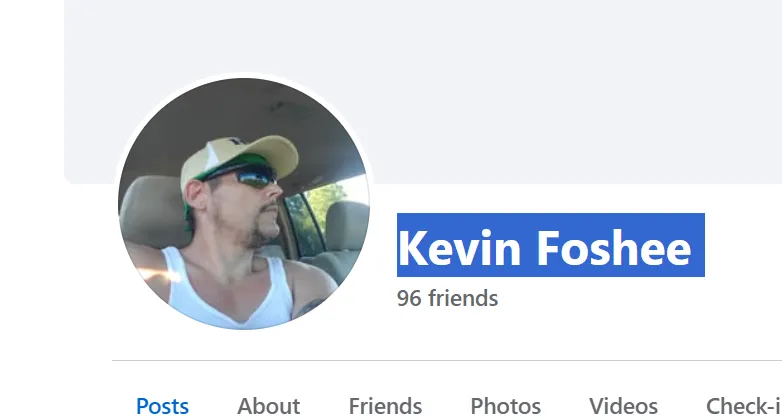Open the About tab

coord(268,406)
